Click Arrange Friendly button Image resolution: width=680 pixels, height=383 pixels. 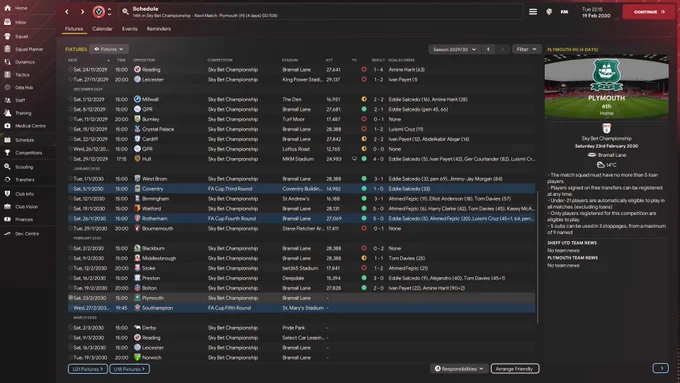[x=515, y=369]
